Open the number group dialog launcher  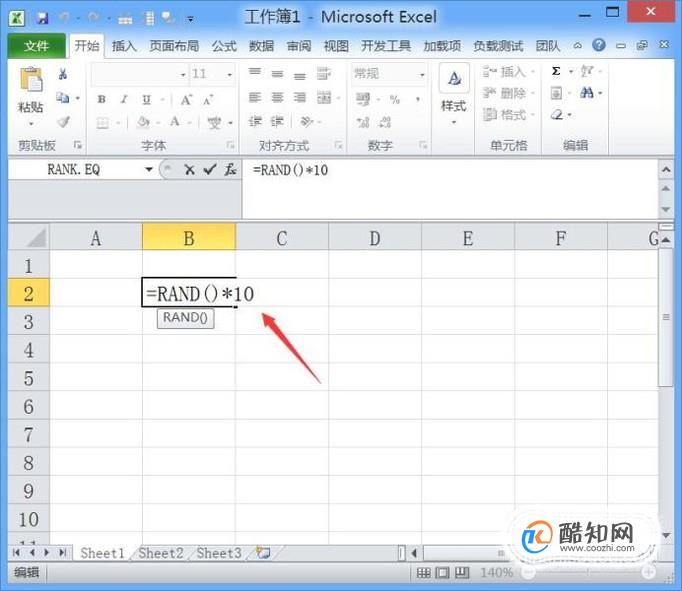click(x=423, y=145)
